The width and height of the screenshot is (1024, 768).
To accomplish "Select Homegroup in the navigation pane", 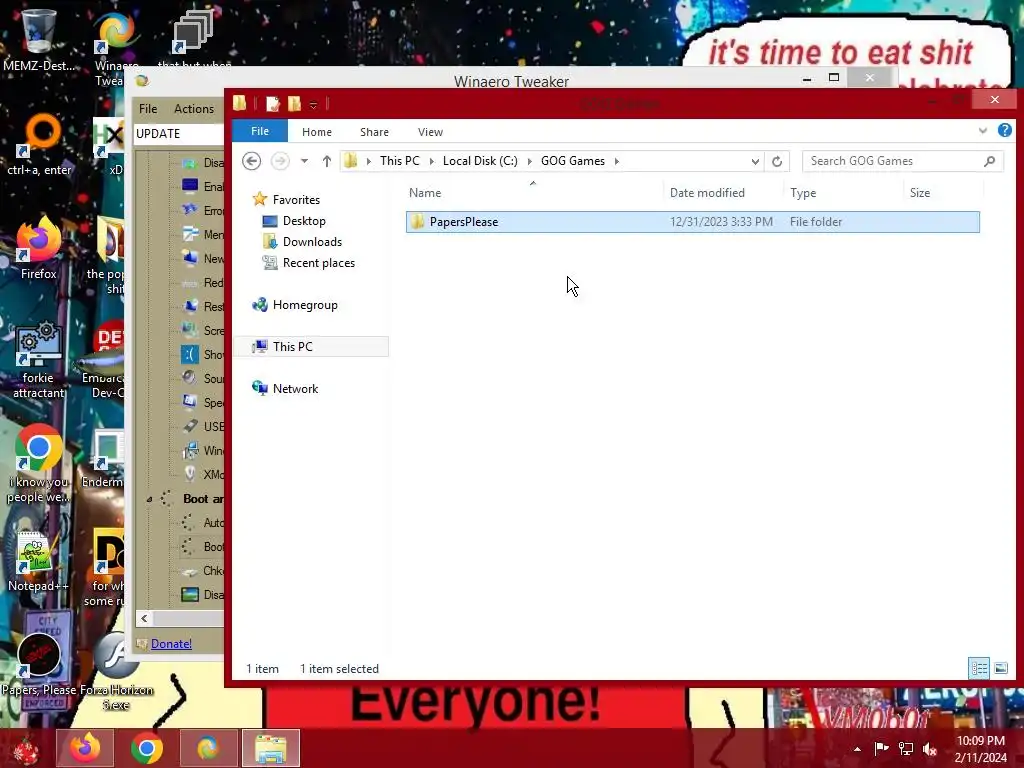I will pos(295,305).
